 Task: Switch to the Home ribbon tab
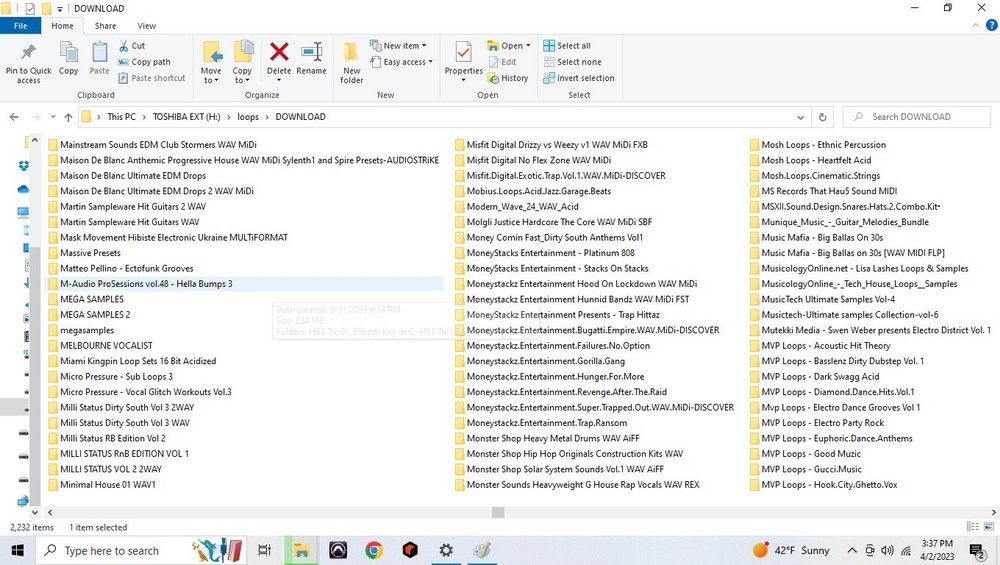[x=62, y=26]
